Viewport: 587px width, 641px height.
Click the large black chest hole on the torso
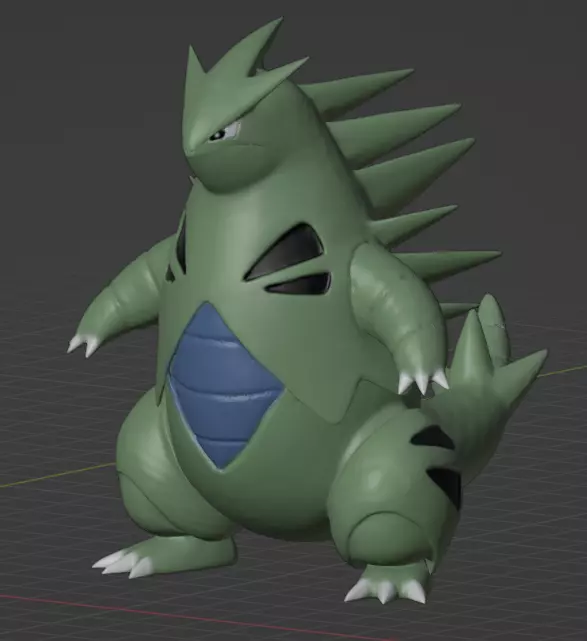287,250
